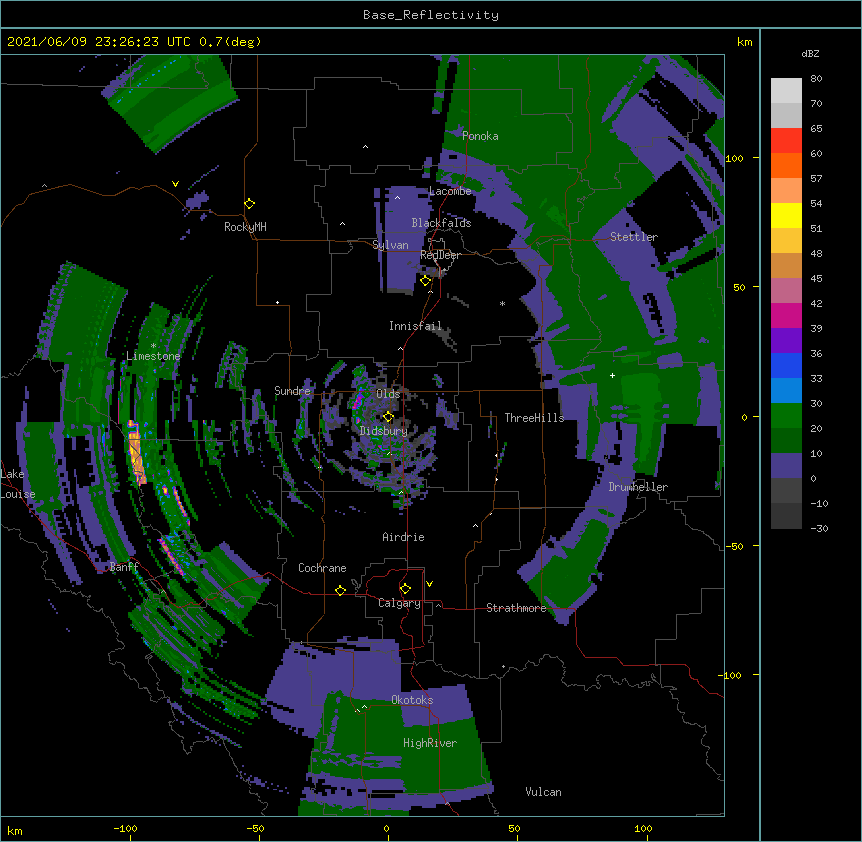Screen dimensions: 862x842
Task: Click the Airdrie label
Action: (x=403, y=537)
